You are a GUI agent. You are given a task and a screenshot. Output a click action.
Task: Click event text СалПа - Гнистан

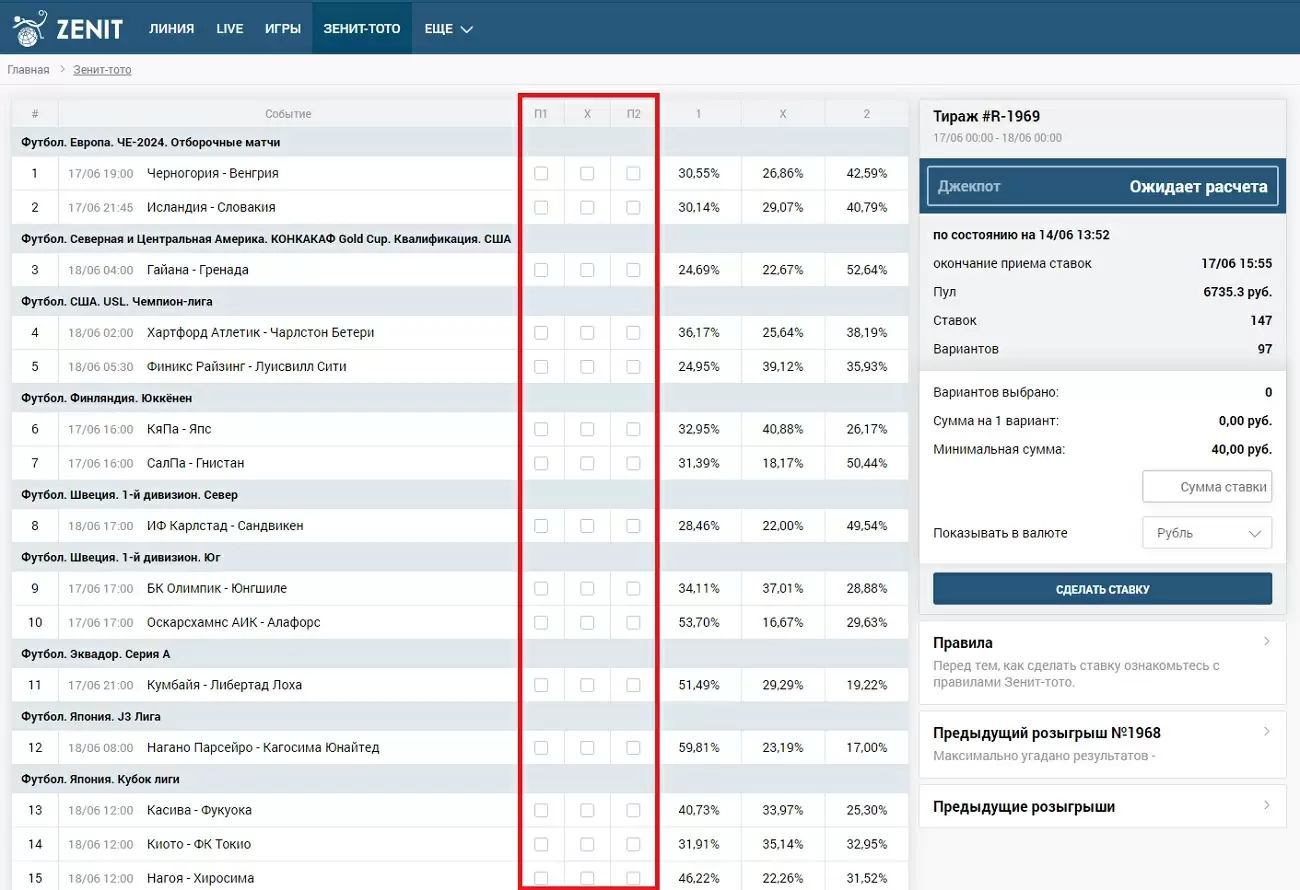196,463
